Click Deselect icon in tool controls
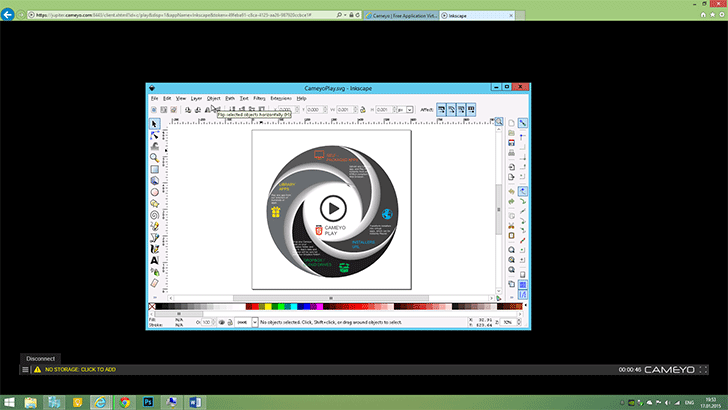The image size is (728, 410). (x=173, y=110)
